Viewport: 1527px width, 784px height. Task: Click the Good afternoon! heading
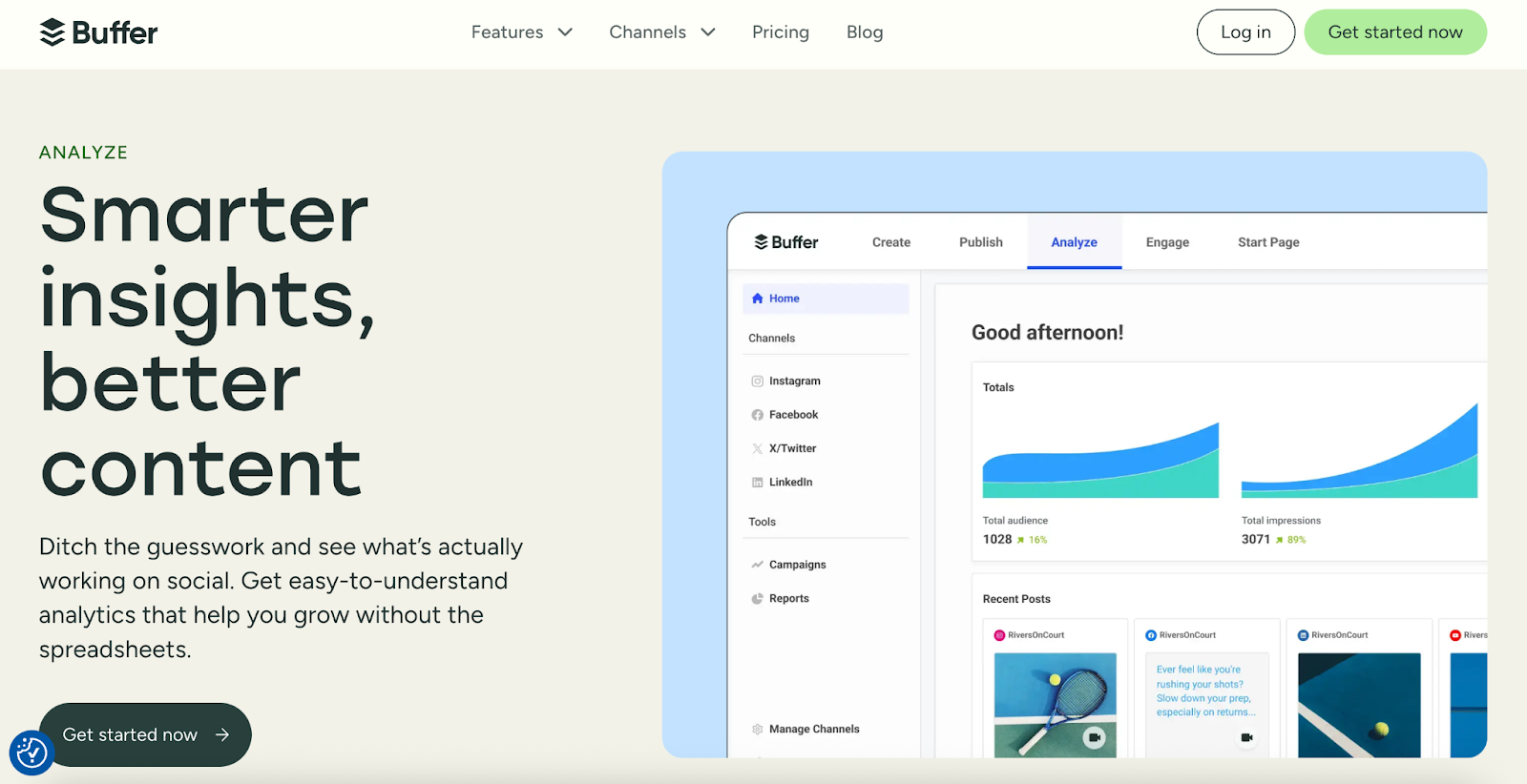point(1048,333)
